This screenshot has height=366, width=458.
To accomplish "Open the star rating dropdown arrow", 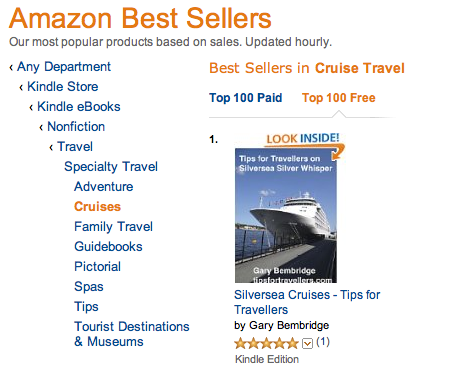I will (x=307, y=343).
